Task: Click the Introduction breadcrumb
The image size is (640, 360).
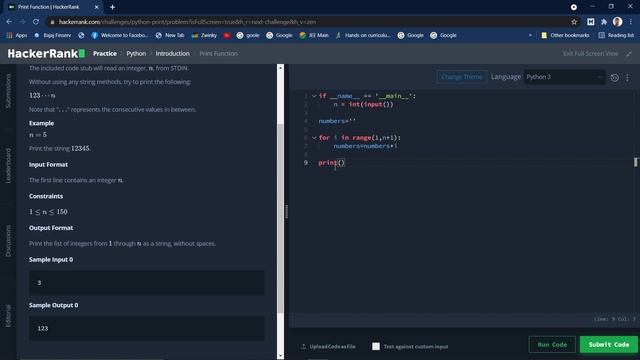Action: (x=173, y=53)
